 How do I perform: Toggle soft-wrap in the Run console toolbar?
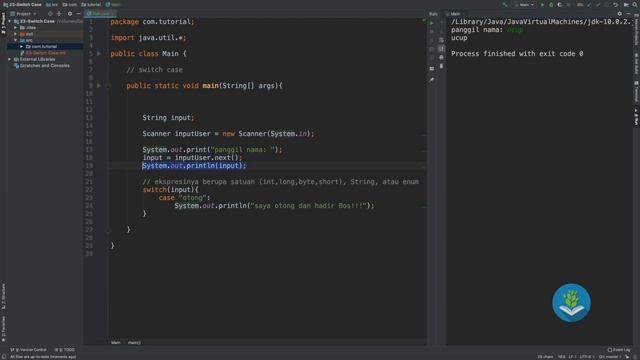tap(442, 40)
